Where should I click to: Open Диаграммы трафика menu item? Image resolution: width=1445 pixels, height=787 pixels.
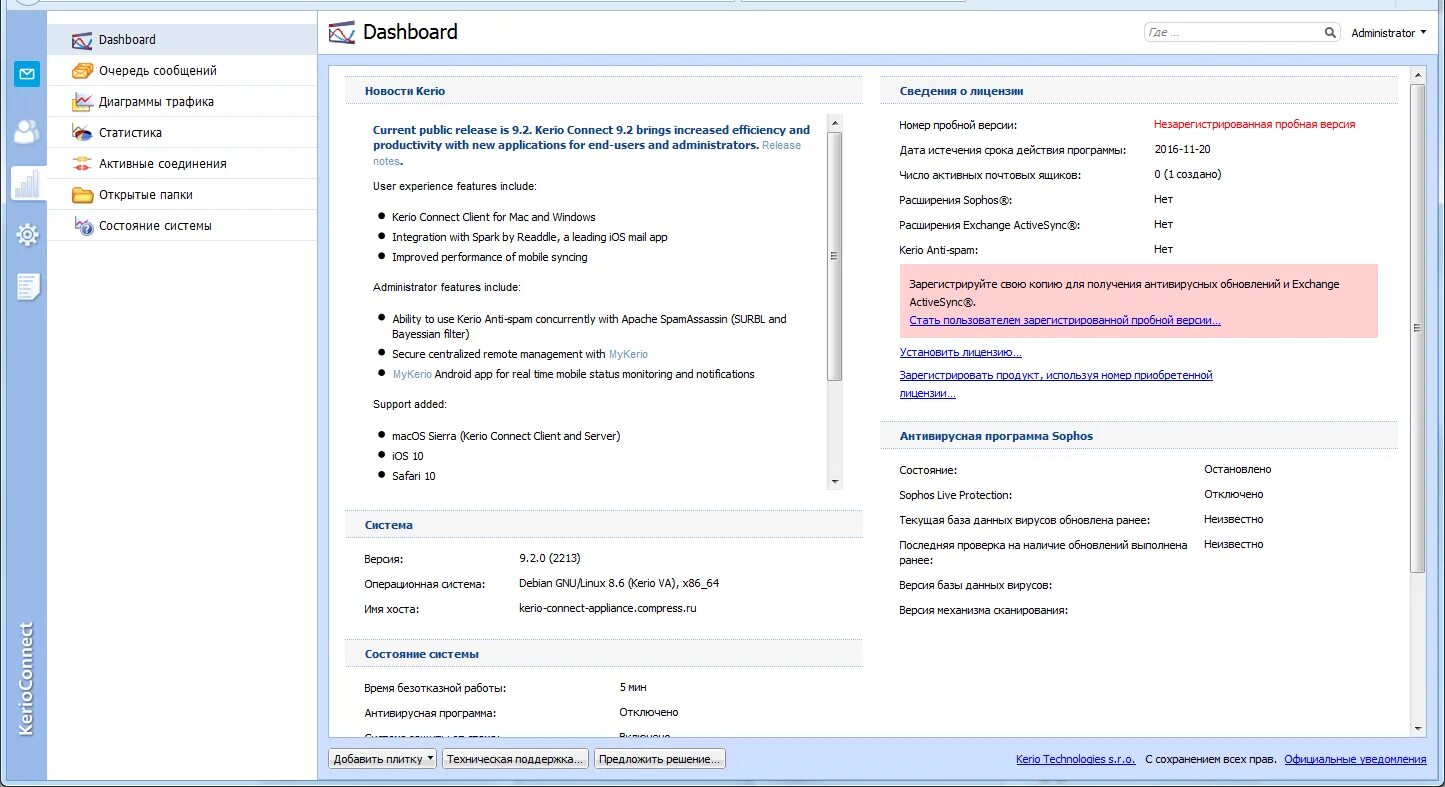[x=182, y=102]
